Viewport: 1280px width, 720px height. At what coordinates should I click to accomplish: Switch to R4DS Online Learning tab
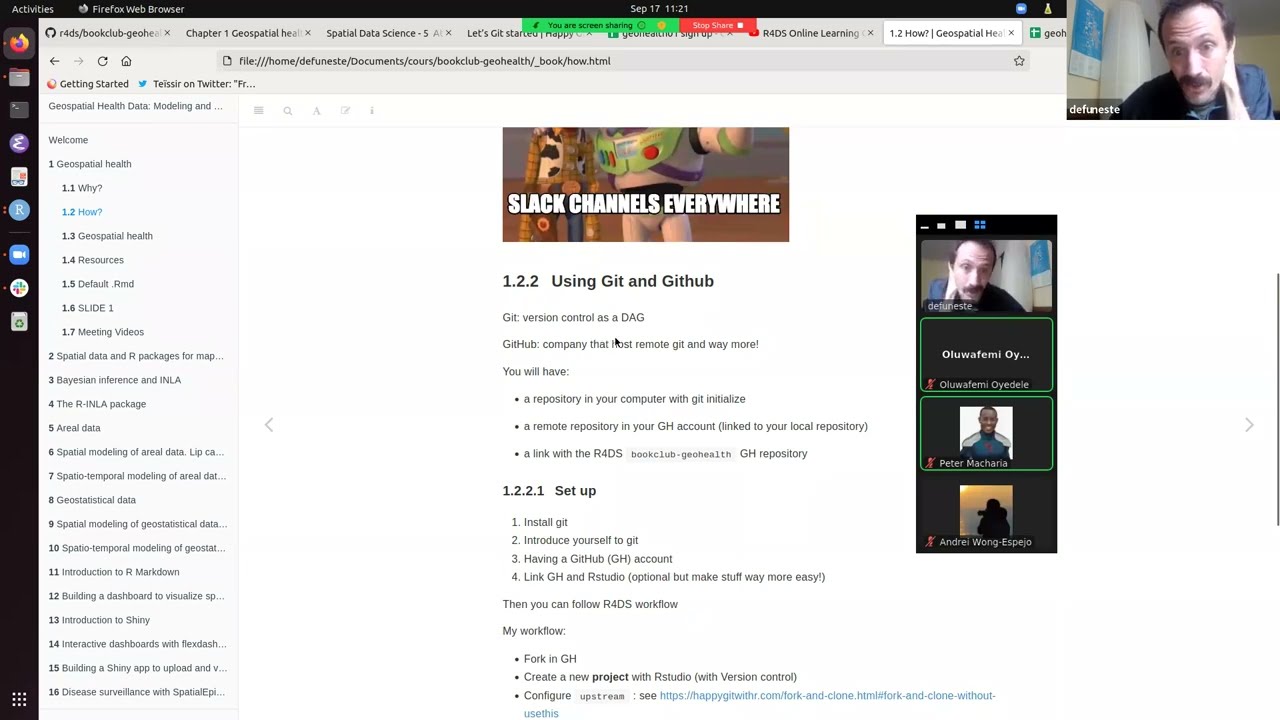[811, 33]
